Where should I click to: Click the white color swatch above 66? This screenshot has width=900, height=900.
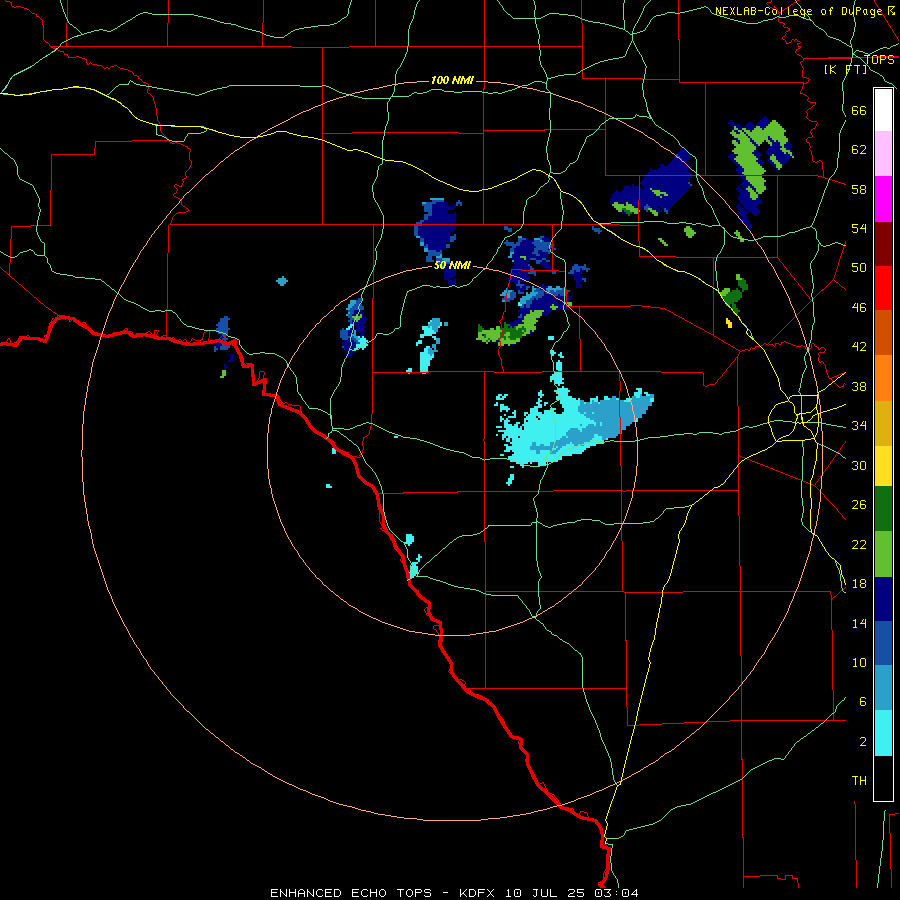tap(883, 110)
